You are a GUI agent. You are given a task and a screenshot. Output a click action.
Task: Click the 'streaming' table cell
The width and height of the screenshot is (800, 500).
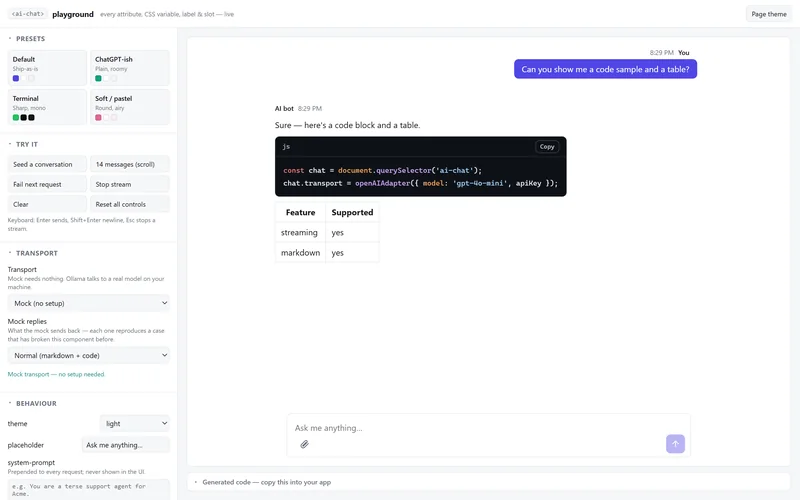click(x=300, y=233)
